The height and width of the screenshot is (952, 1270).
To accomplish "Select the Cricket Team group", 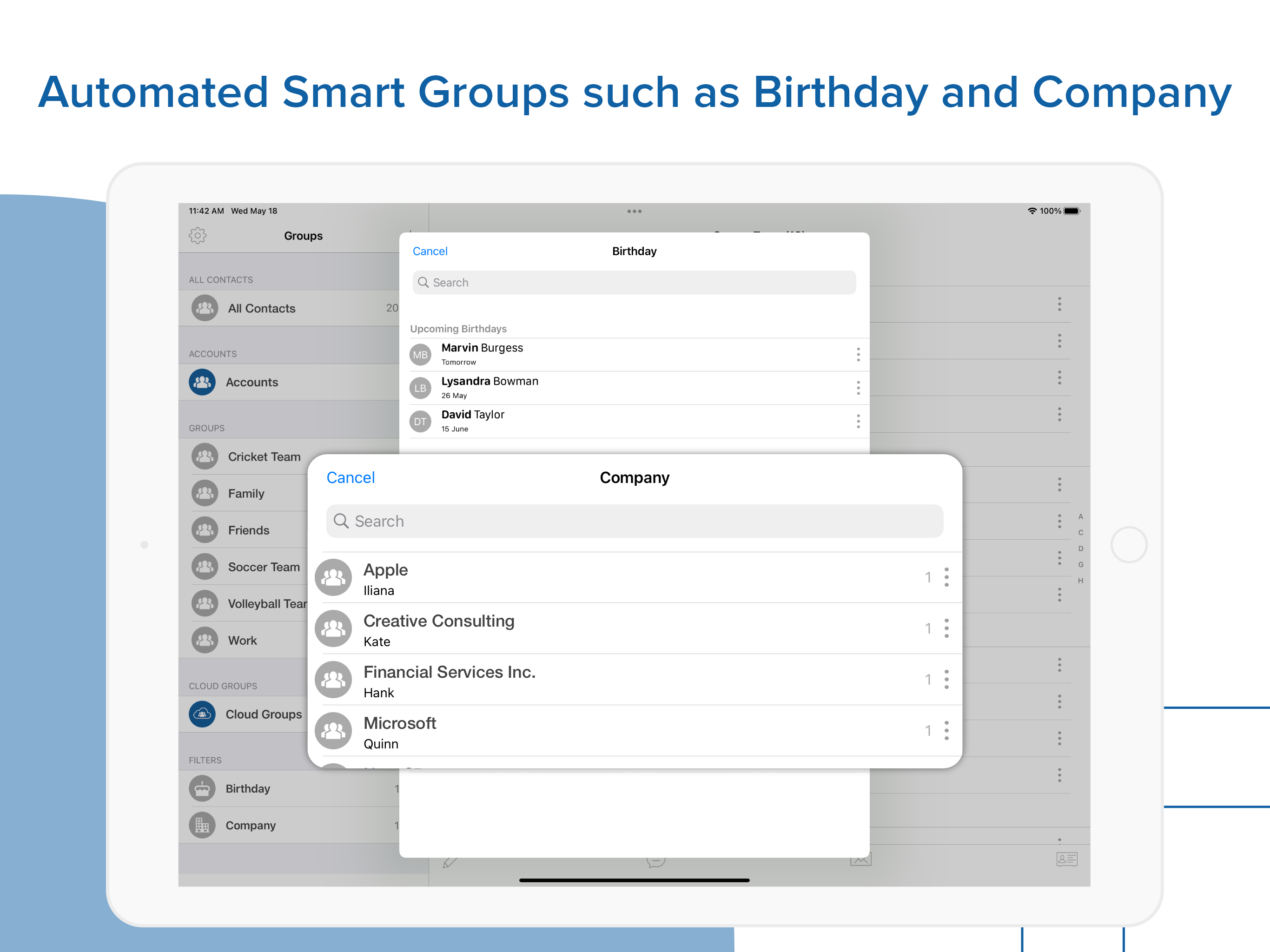I will [264, 456].
